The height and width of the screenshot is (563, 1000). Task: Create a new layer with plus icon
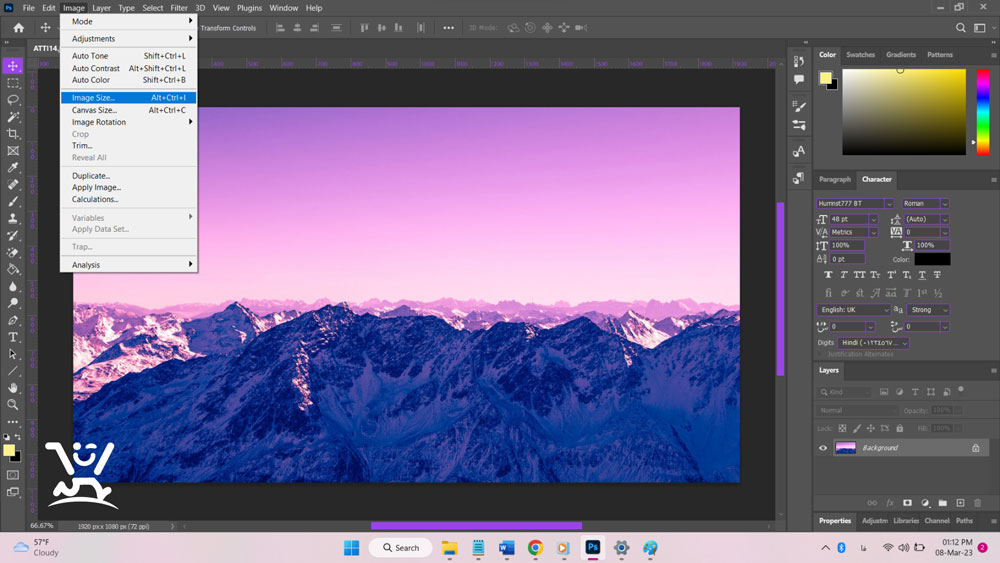point(960,503)
